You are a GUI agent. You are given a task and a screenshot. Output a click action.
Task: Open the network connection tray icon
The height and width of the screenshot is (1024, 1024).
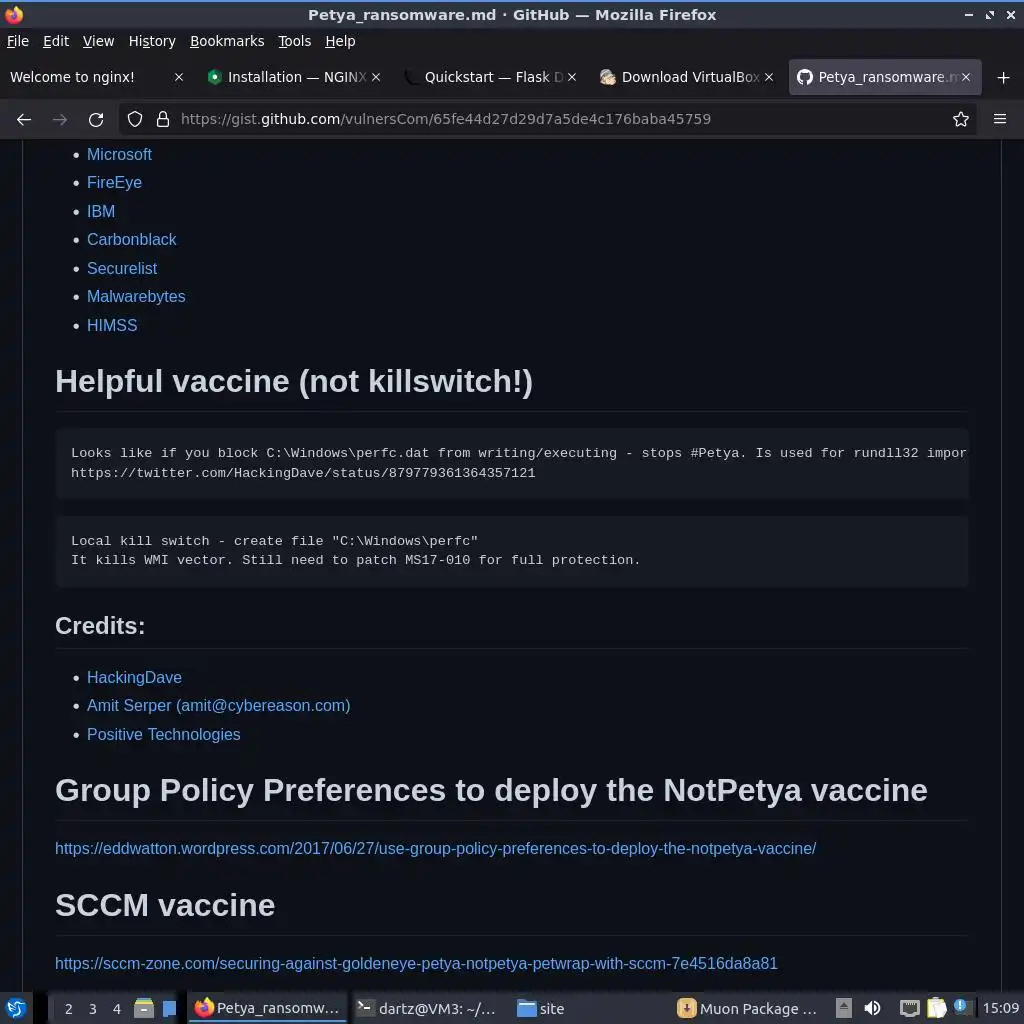click(909, 1008)
